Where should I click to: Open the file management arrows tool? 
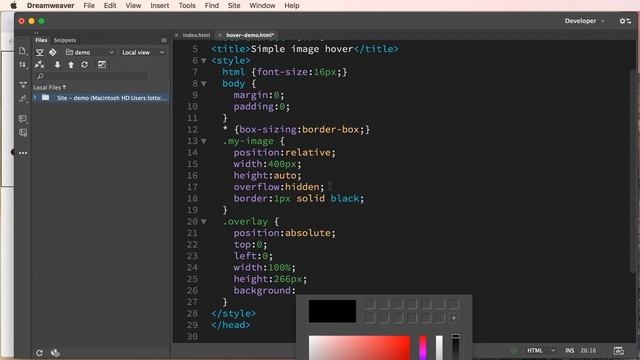point(22,64)
